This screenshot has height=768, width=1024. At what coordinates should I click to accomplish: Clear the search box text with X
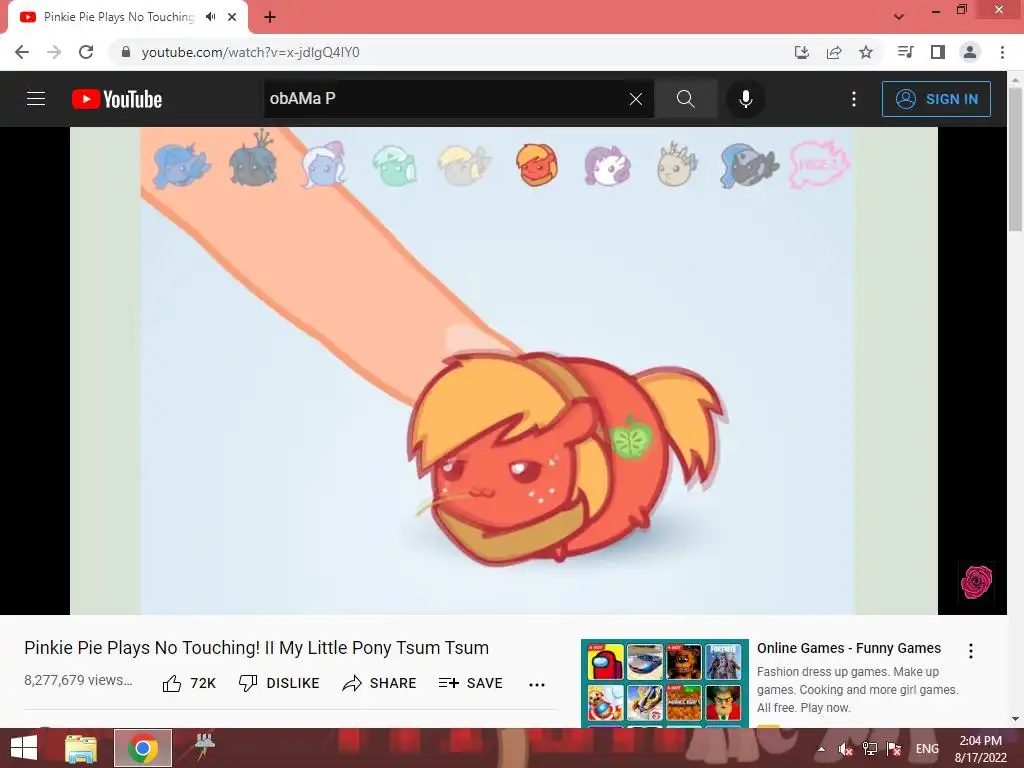click(635, 99)
